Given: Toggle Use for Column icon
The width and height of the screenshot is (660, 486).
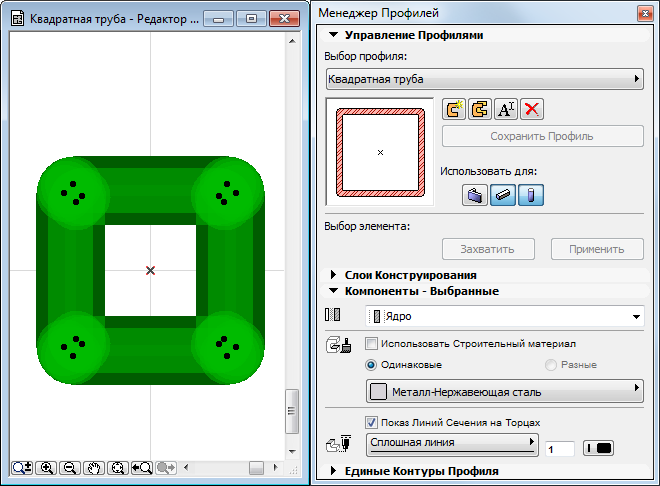Looking at the screenshot, I should pos(531,195).
